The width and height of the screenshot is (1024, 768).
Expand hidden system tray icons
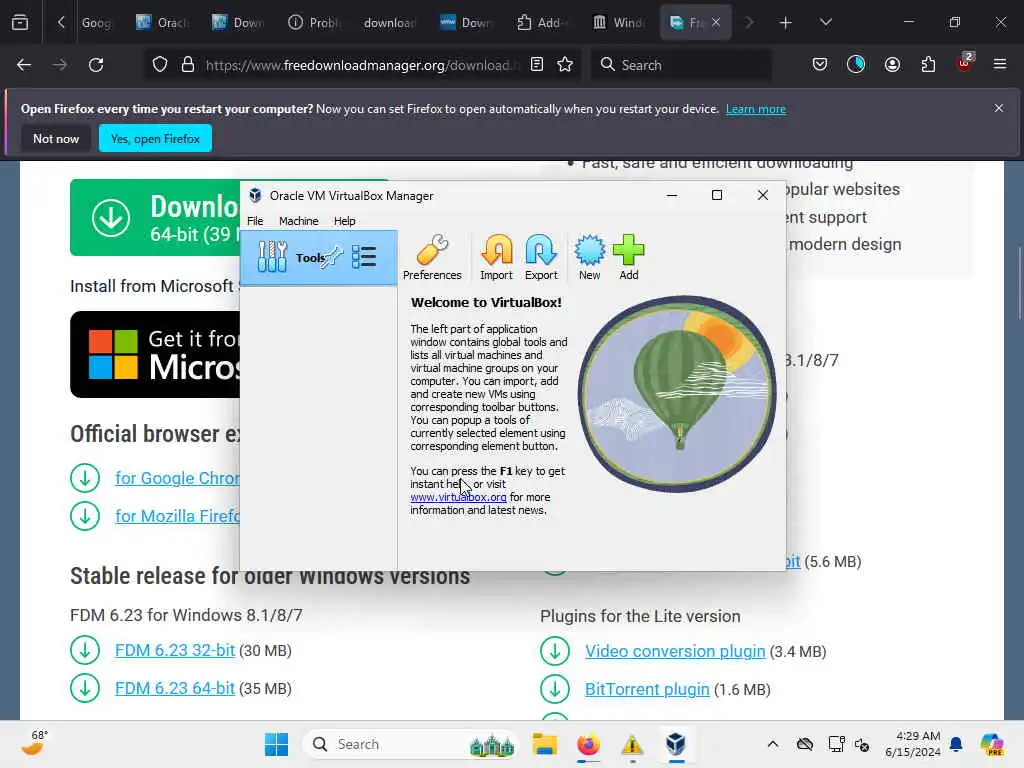coord(773,744)
